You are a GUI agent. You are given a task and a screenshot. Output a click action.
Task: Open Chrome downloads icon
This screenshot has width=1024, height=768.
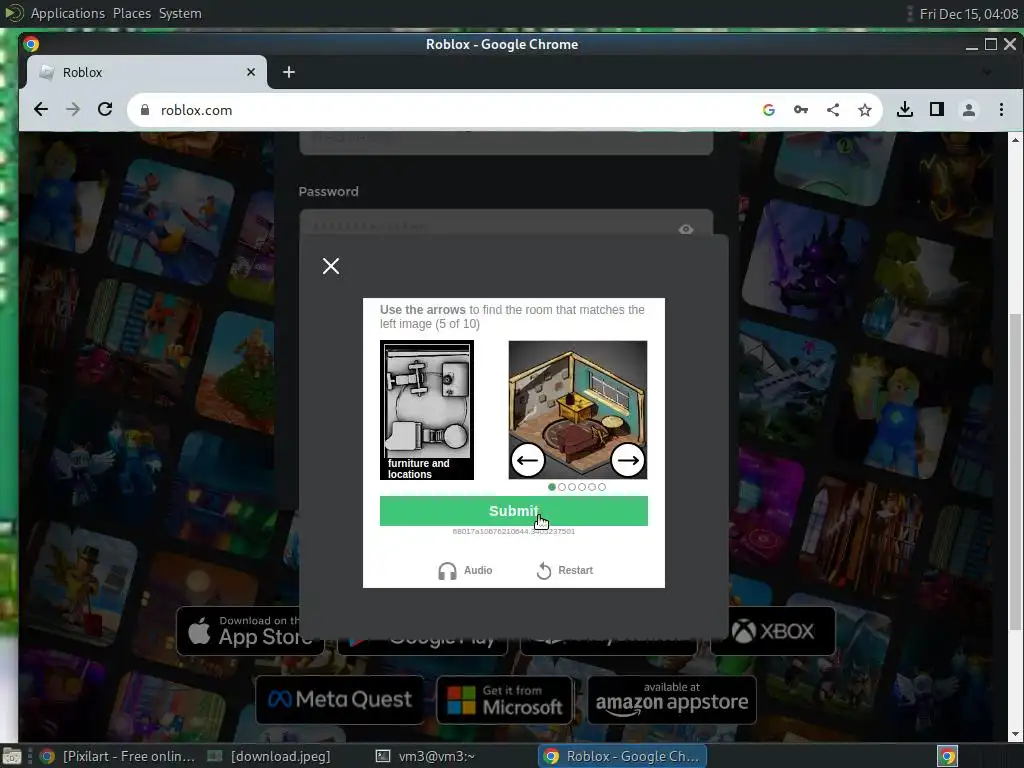point(904,110)
